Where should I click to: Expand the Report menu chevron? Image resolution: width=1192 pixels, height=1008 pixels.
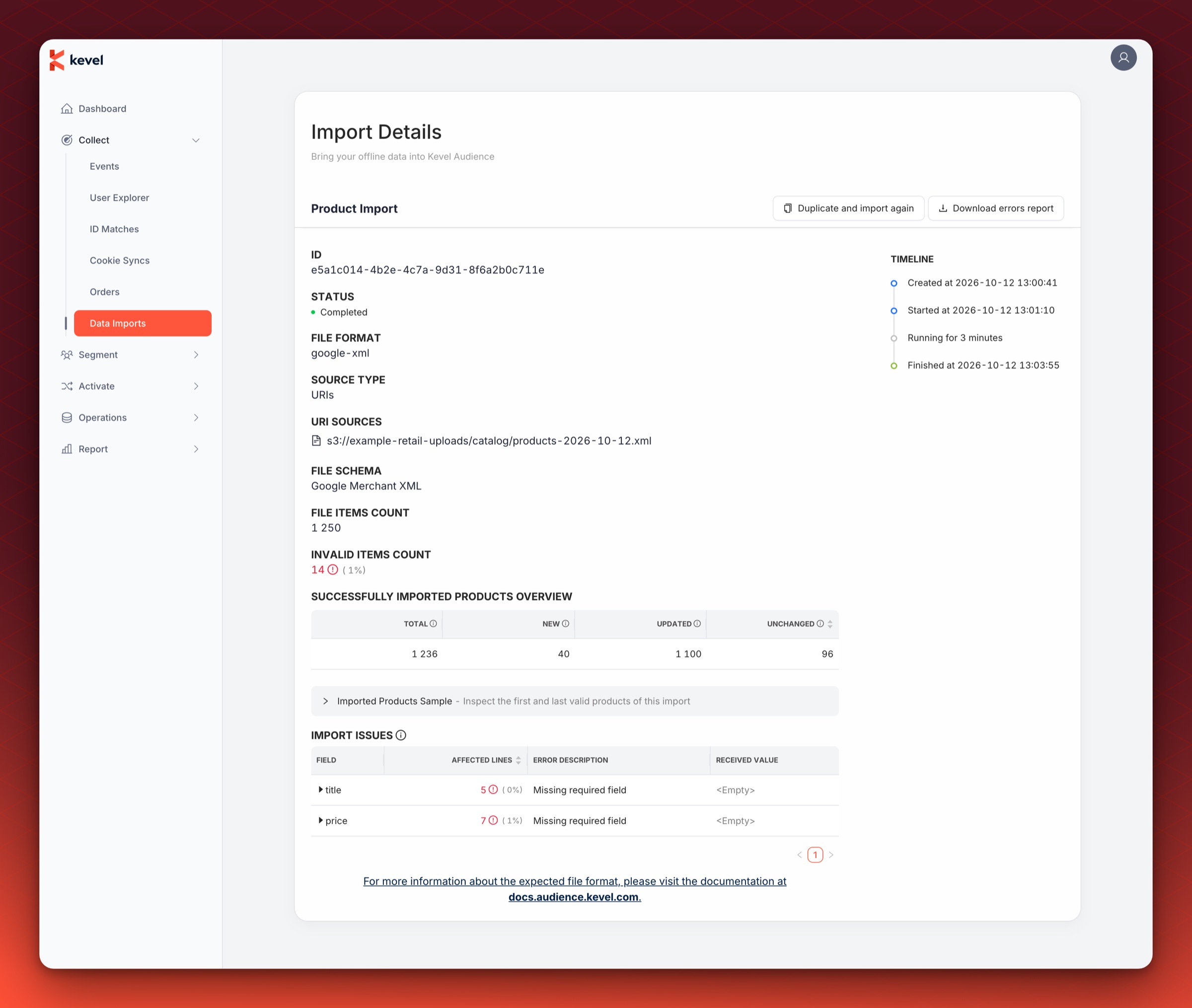click(x=196, y=449)
